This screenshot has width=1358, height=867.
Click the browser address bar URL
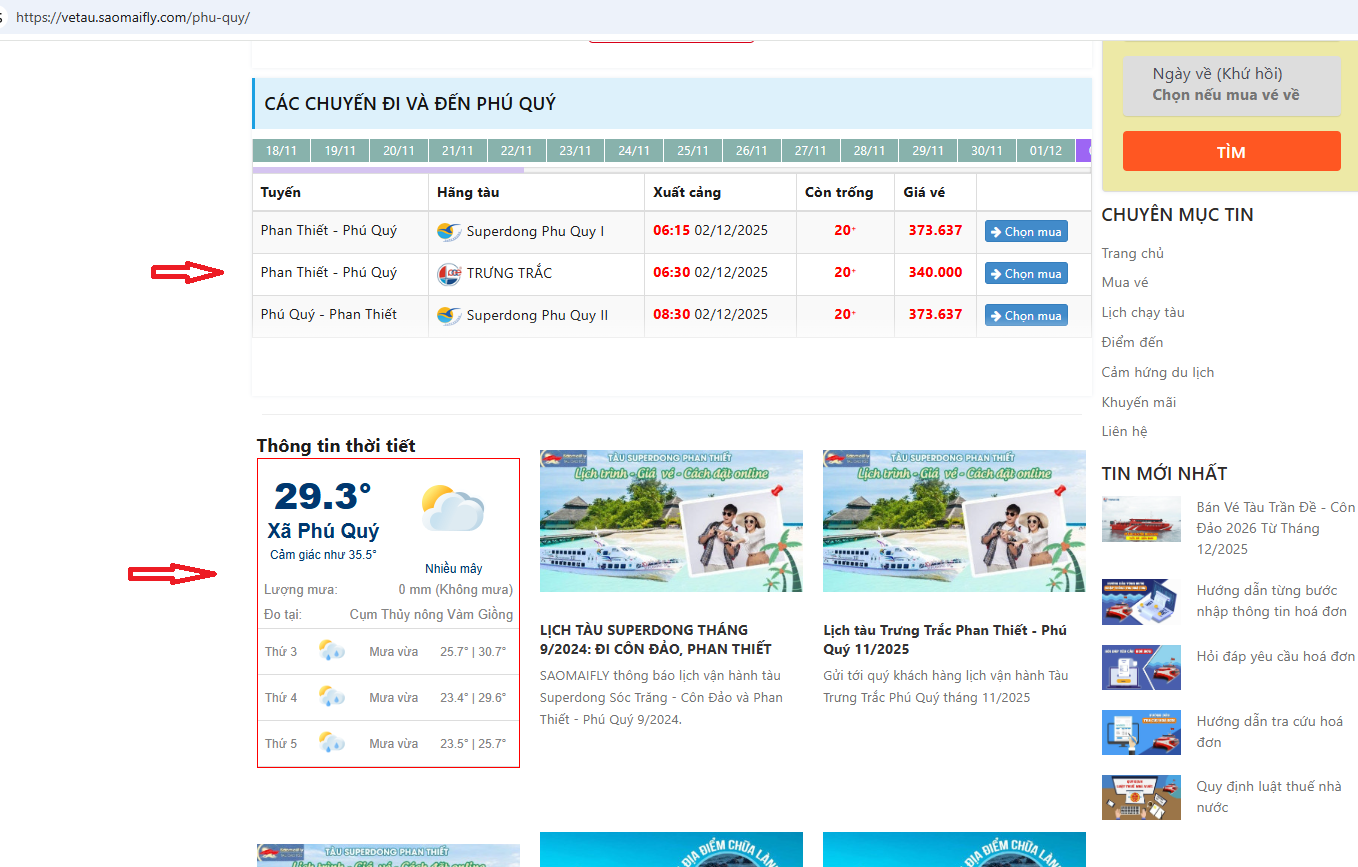pos(133,18)
